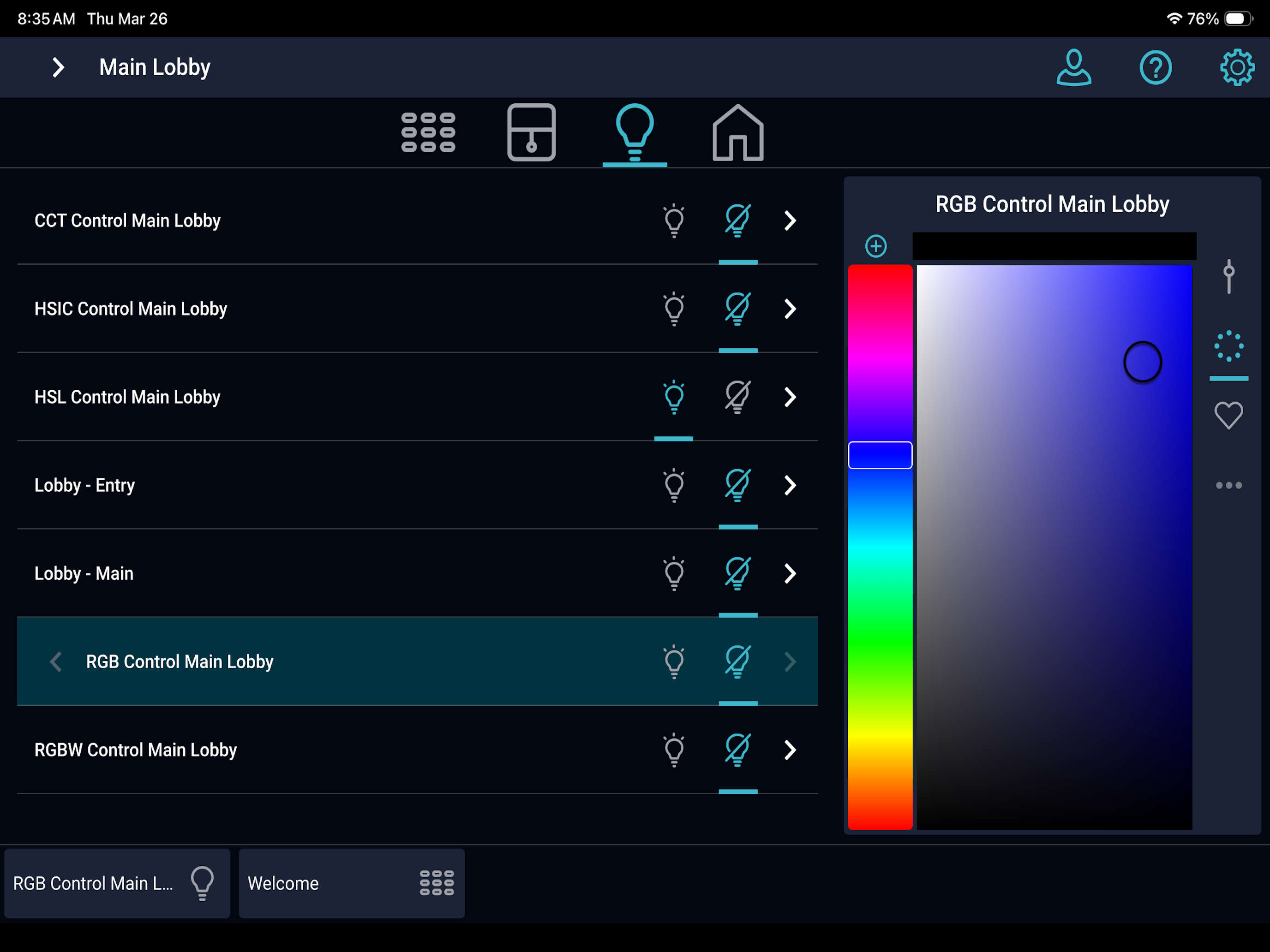The image size is (1270, 952).
Task: Turn on RGB Control Main Lobby light
Action: tap(674, 661)
